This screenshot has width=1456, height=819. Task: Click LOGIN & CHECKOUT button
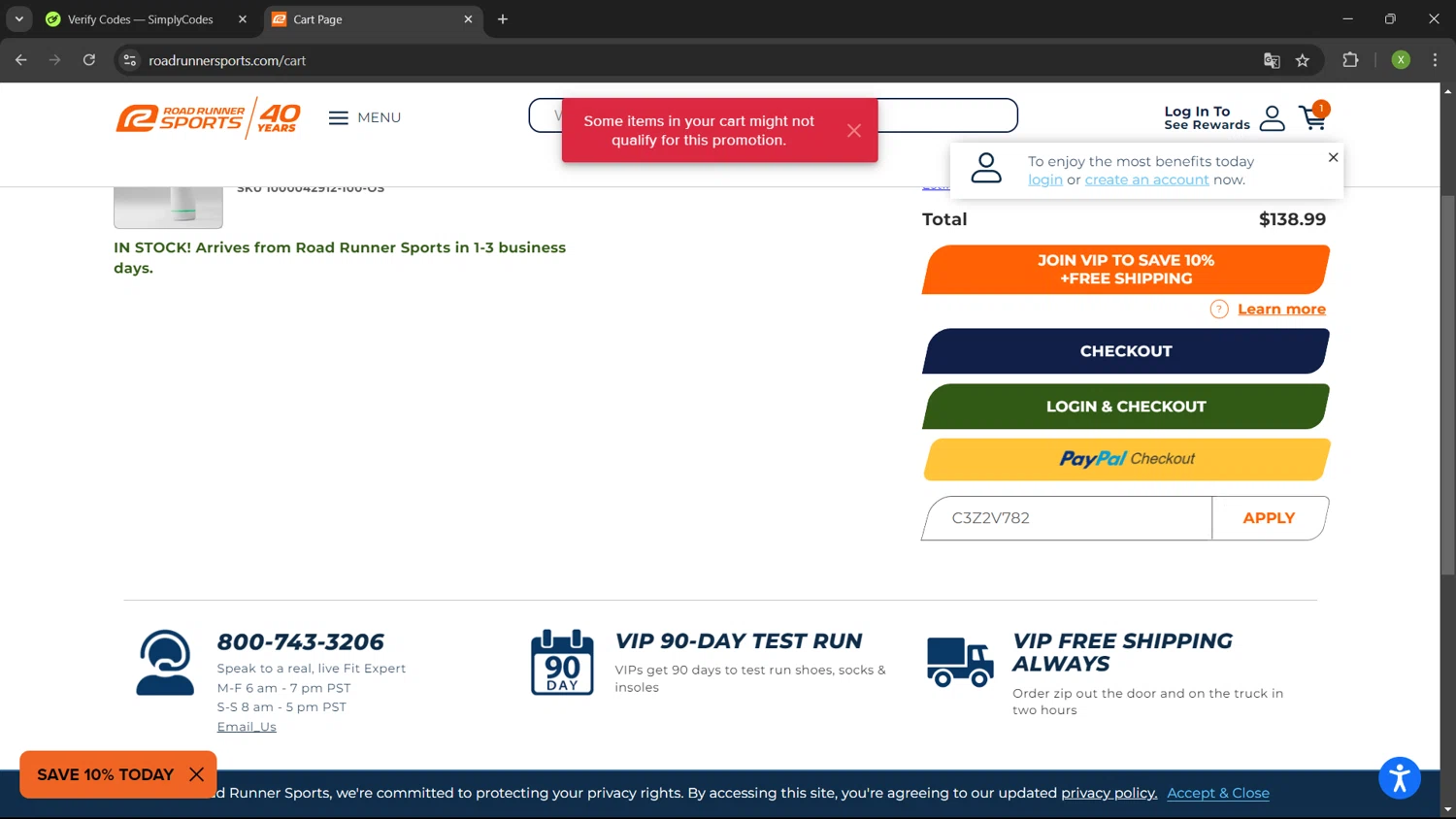click(1126, 407)
